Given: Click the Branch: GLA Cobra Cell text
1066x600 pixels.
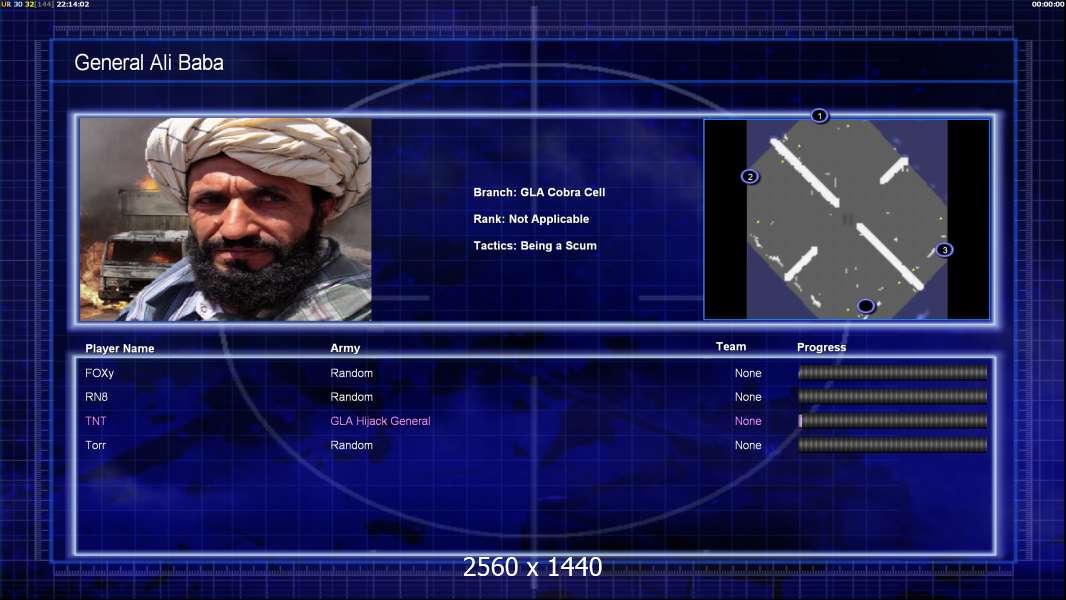Looking at the screenshot, I should tap(539, 192).
